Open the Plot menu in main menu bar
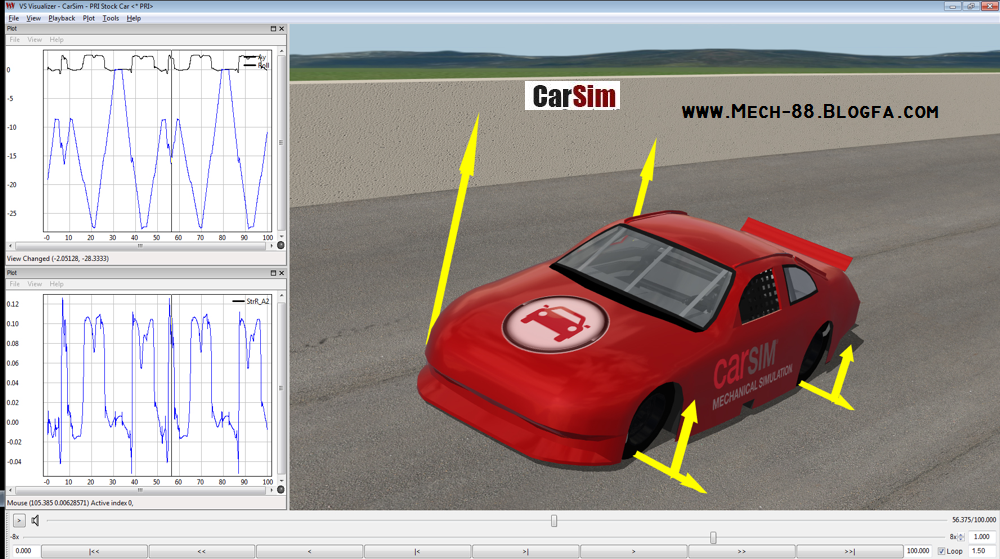1000x559 pixels. pyautogui.click(x=89, y=18)
